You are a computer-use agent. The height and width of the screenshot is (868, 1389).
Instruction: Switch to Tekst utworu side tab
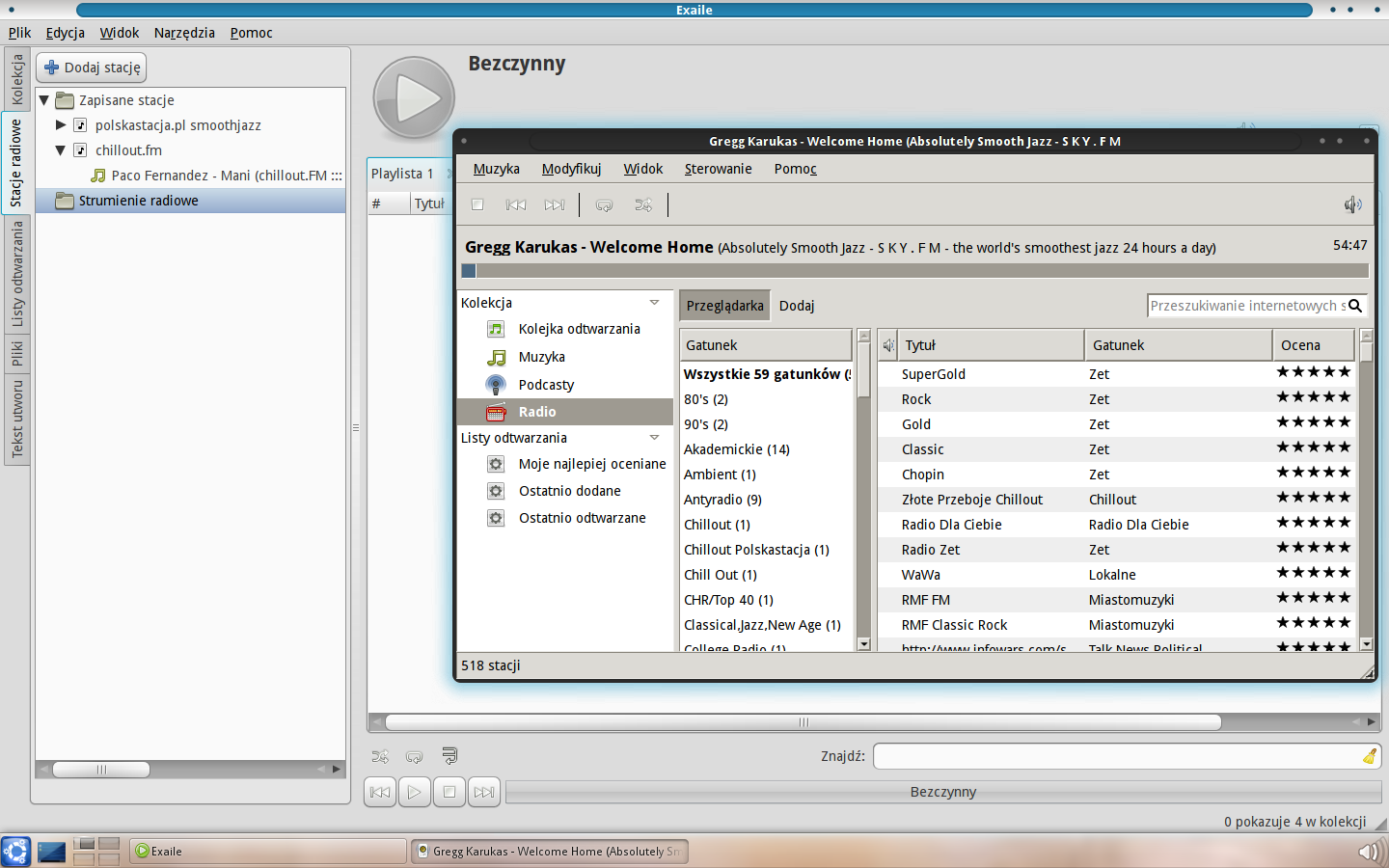click(x=16, y=419)
